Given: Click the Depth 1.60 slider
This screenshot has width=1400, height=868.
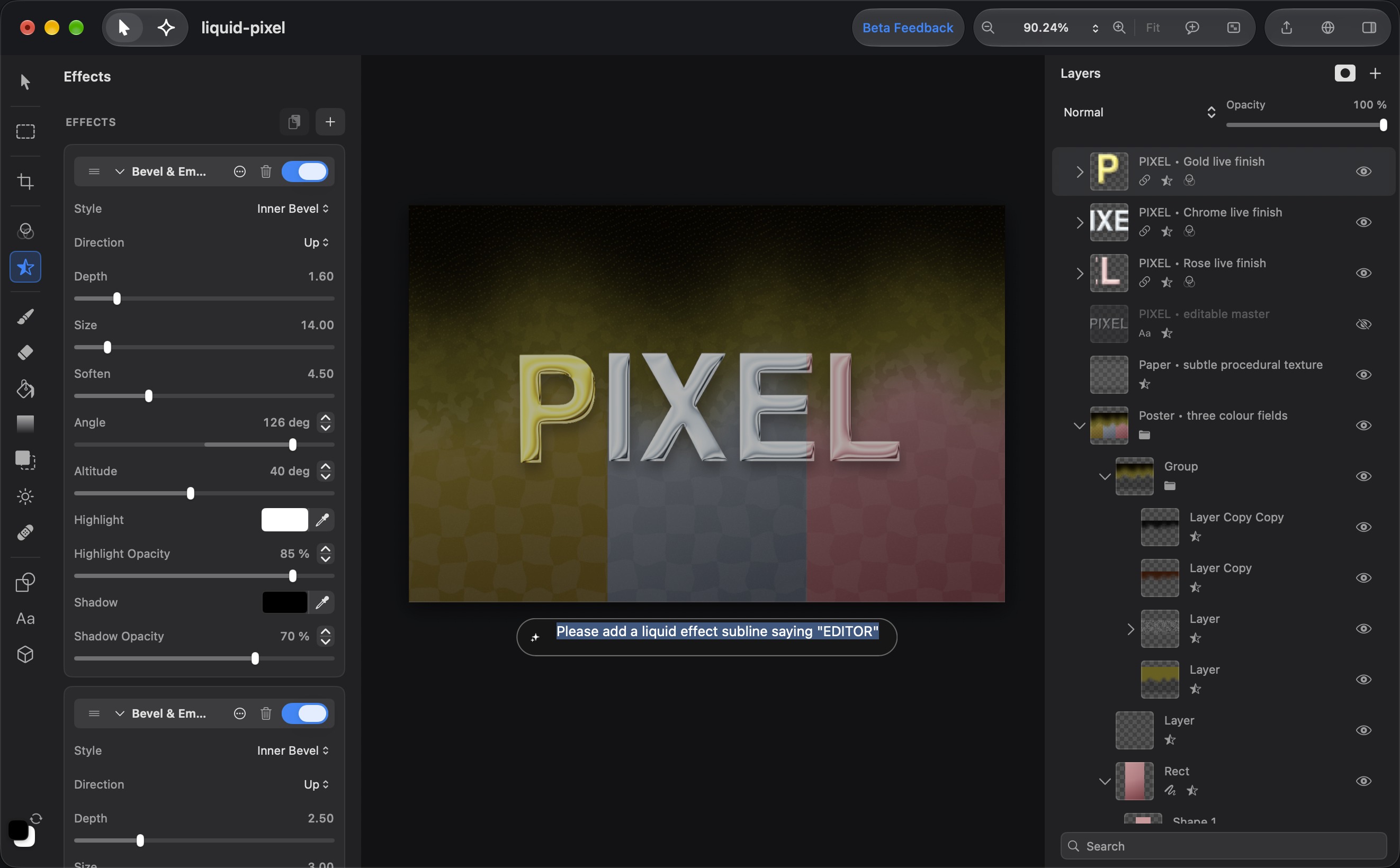Looking at the screenshot, I should (204, 299).
